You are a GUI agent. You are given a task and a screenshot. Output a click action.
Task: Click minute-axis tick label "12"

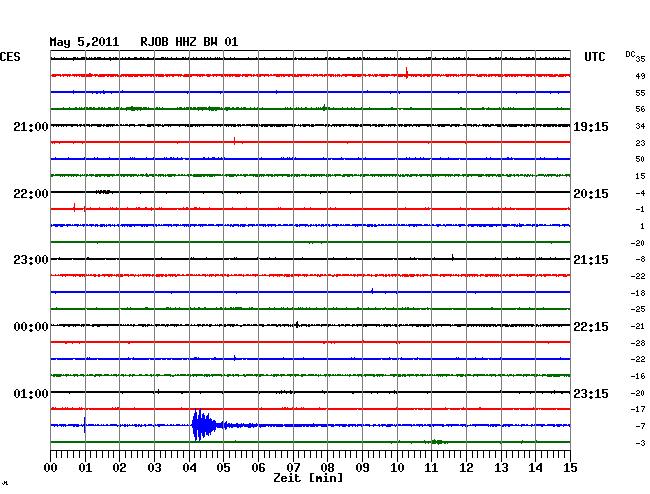(x=466, y=468)
